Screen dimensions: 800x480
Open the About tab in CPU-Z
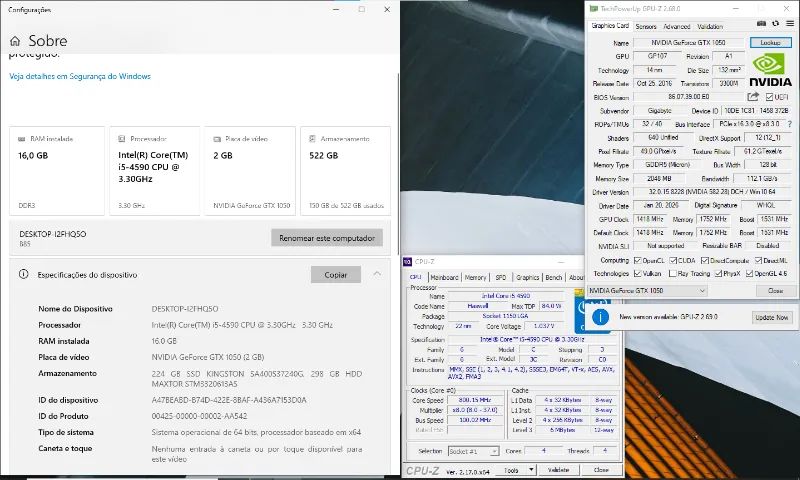[577, 277]
